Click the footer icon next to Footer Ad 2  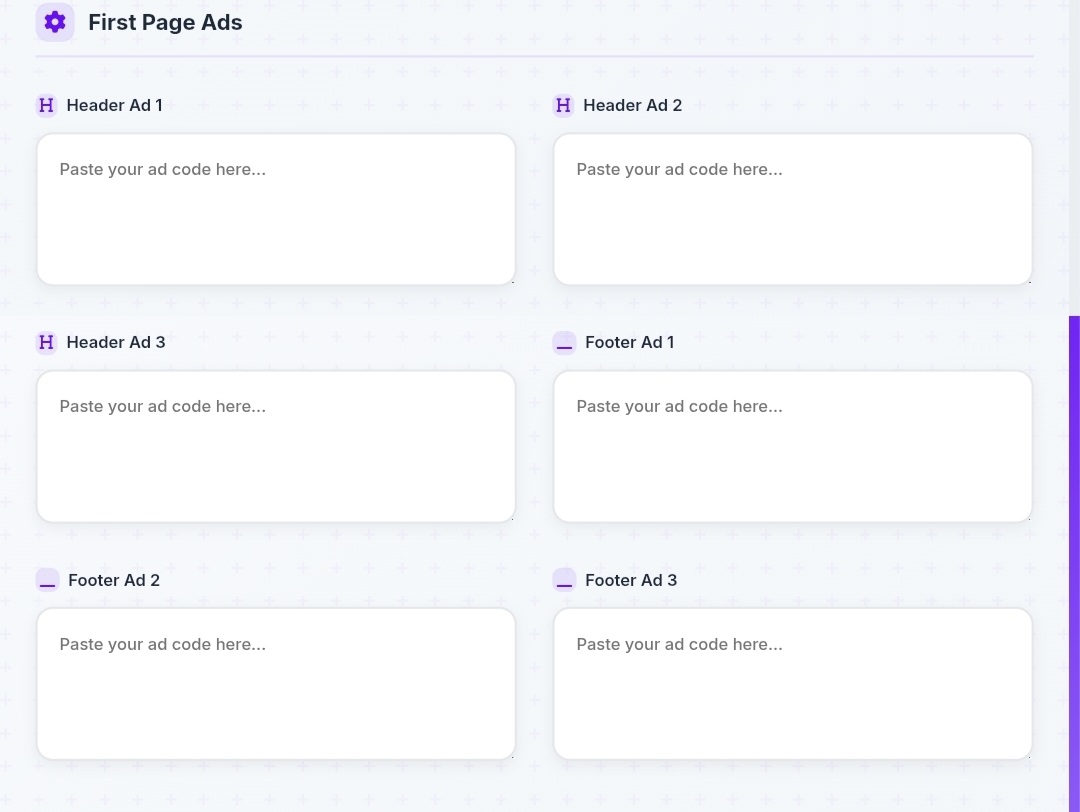point(47,580)
